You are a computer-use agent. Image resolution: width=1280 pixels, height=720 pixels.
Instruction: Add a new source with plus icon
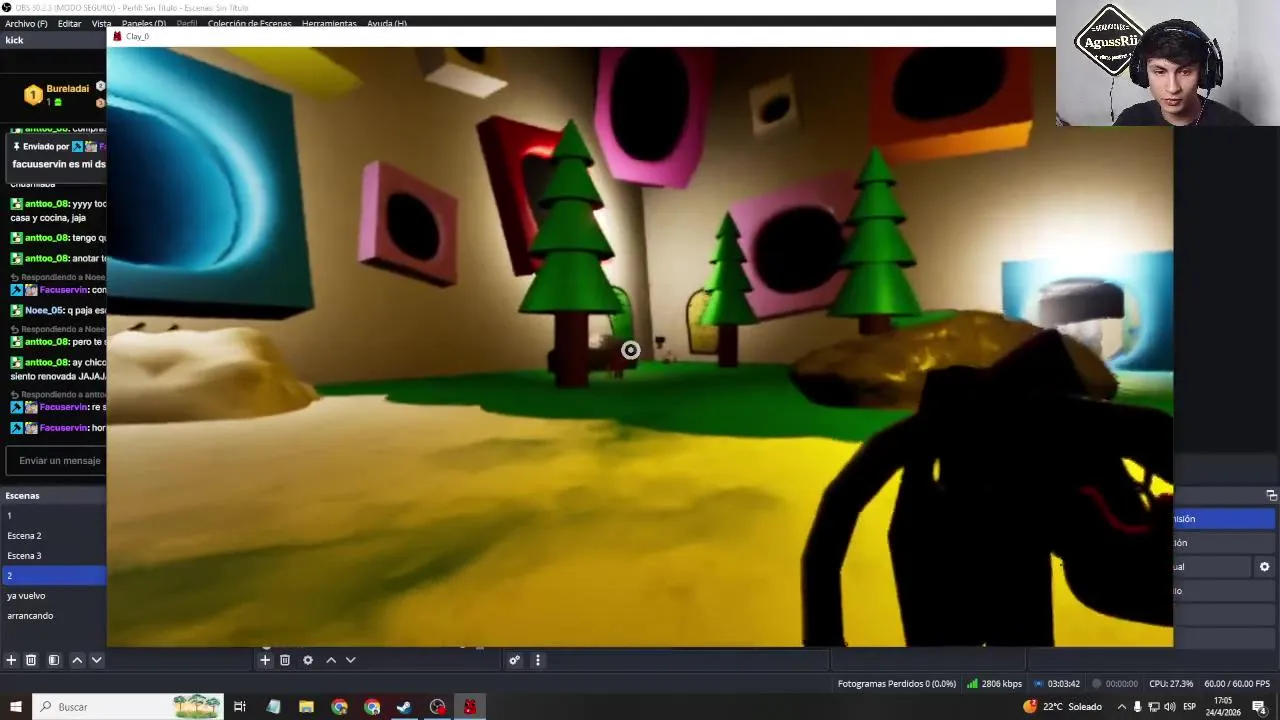265,660
